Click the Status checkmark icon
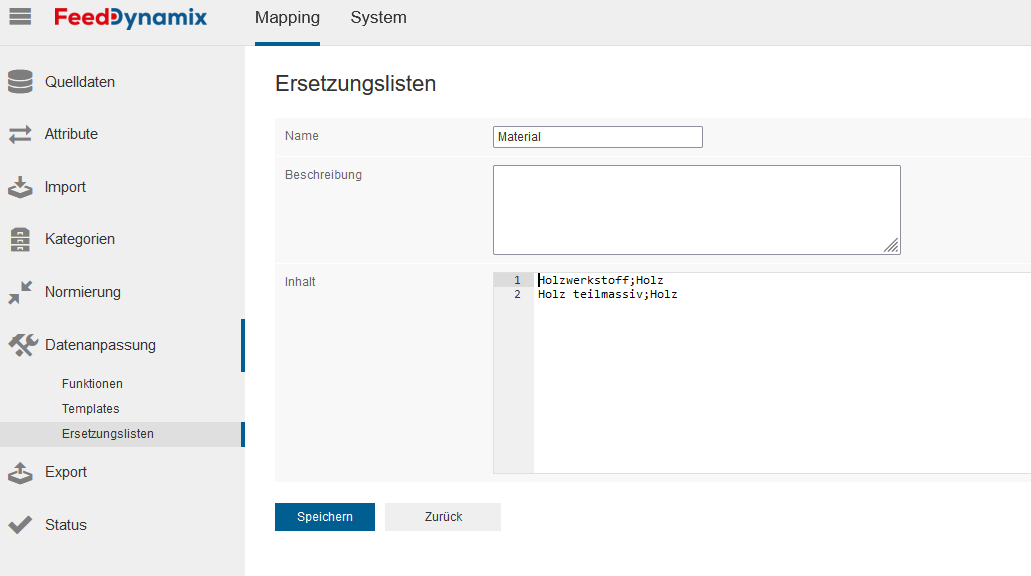 [x=20, y=525]
